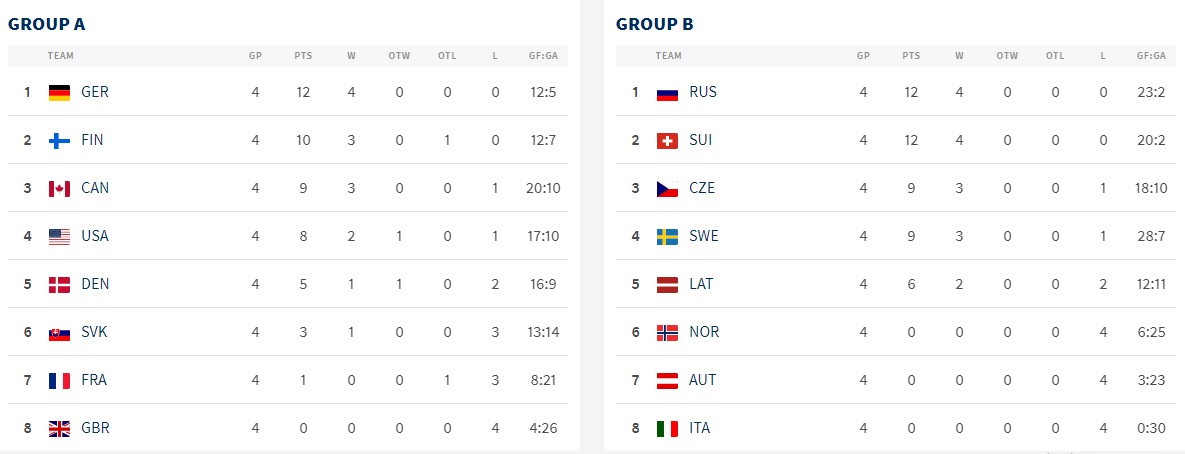Click the Russia flag in Group B
The height and width of the screenshot is (454, 1185).
click(667, 92)
